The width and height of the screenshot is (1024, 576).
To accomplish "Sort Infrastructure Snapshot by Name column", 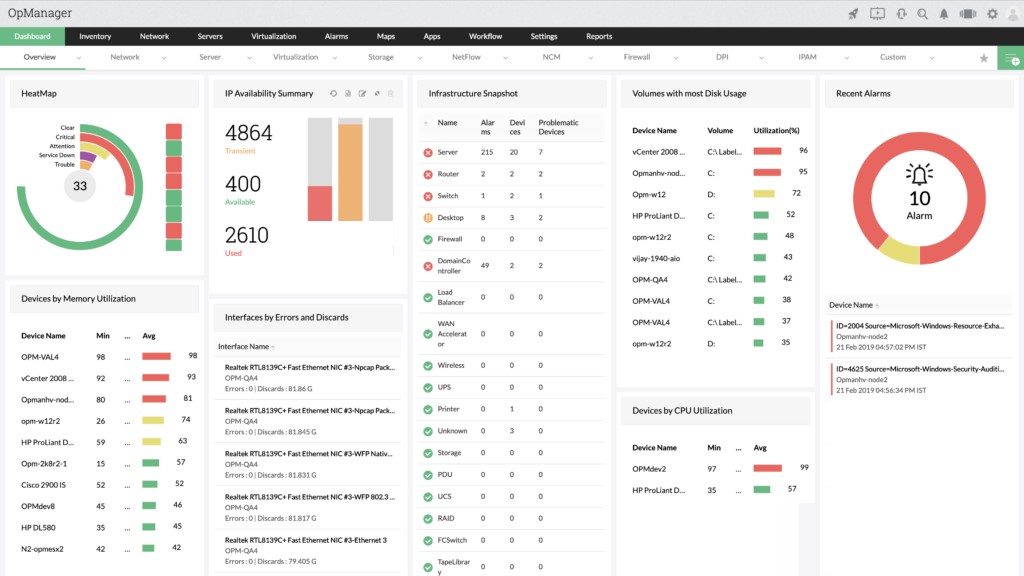I will [447, 123].
